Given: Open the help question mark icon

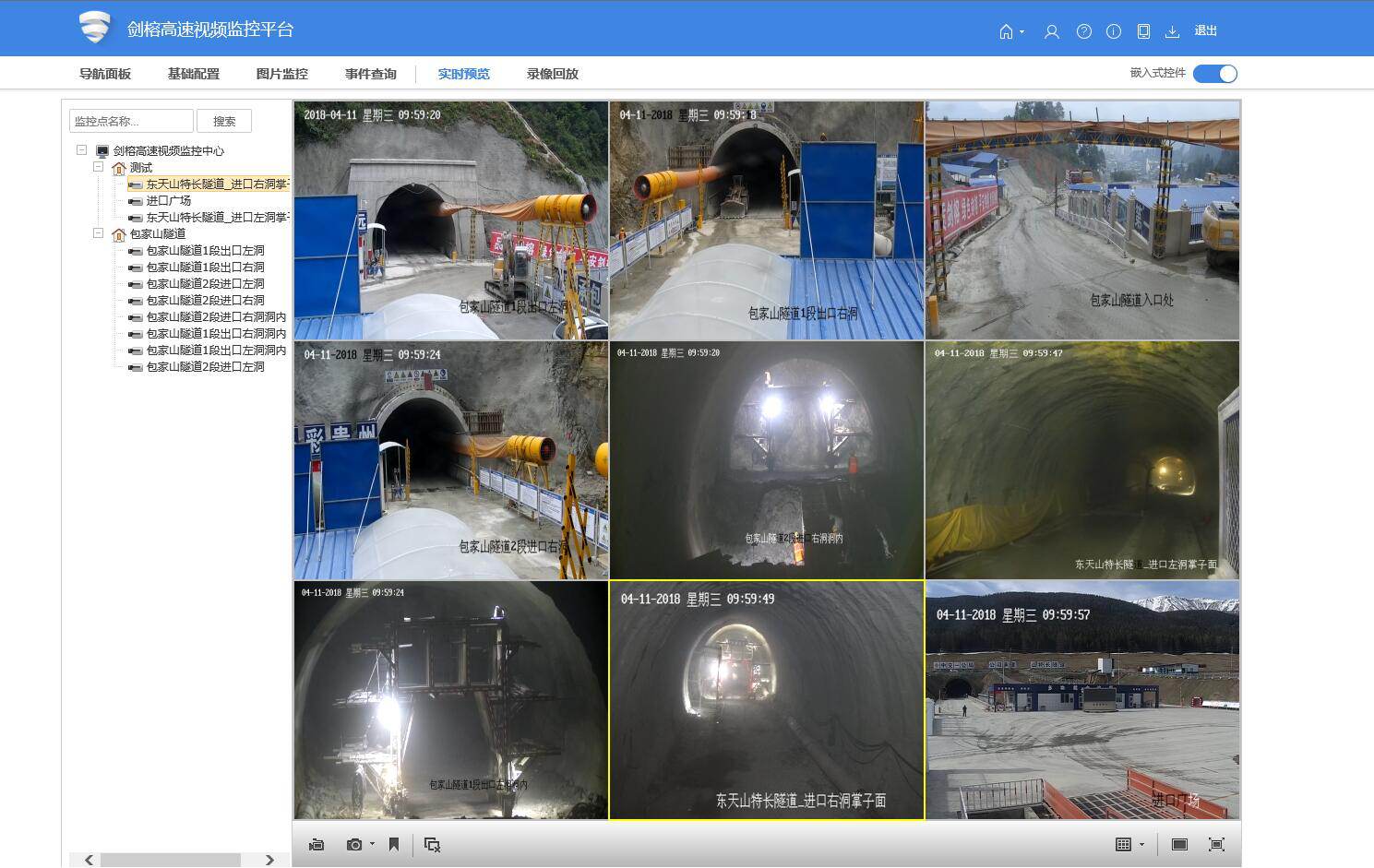Looking at the screenshot, I should 1083,31.
